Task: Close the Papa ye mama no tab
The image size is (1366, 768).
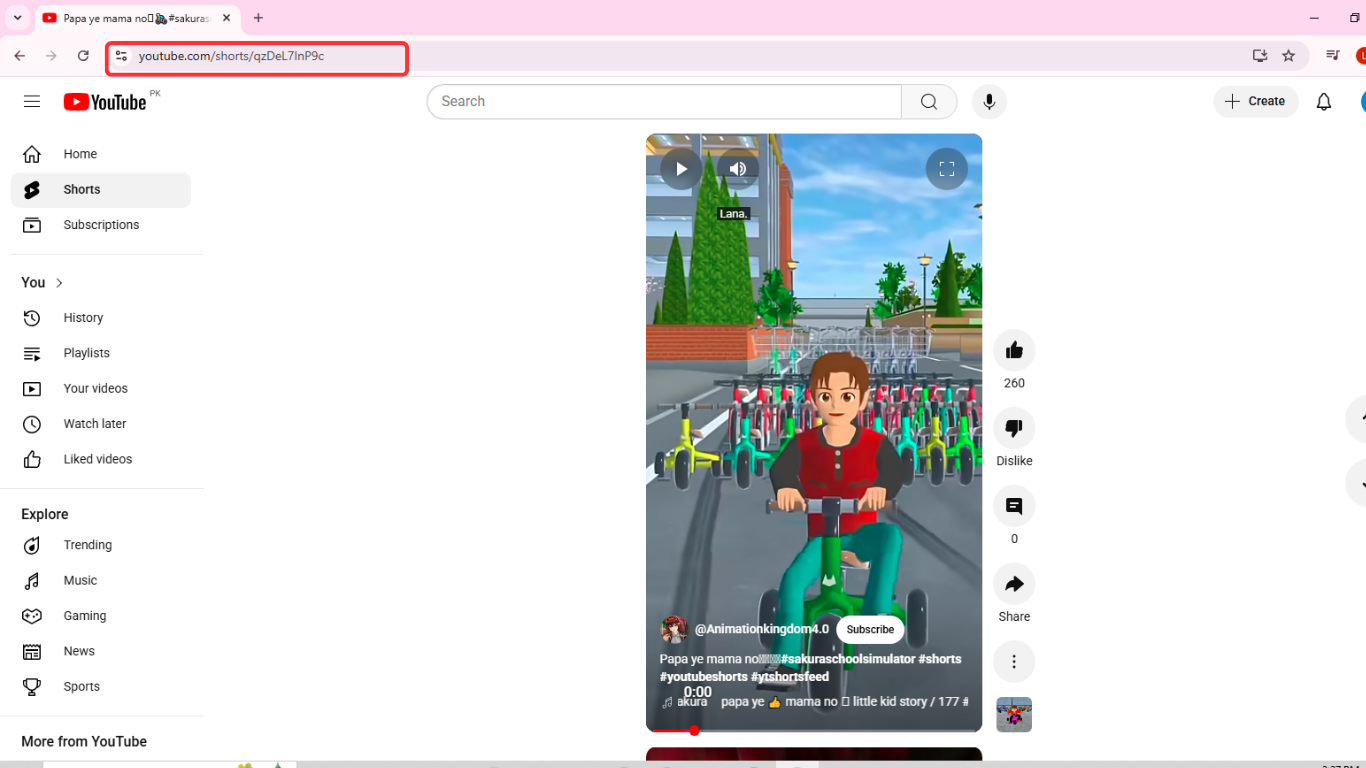Action: click(227, 18)
